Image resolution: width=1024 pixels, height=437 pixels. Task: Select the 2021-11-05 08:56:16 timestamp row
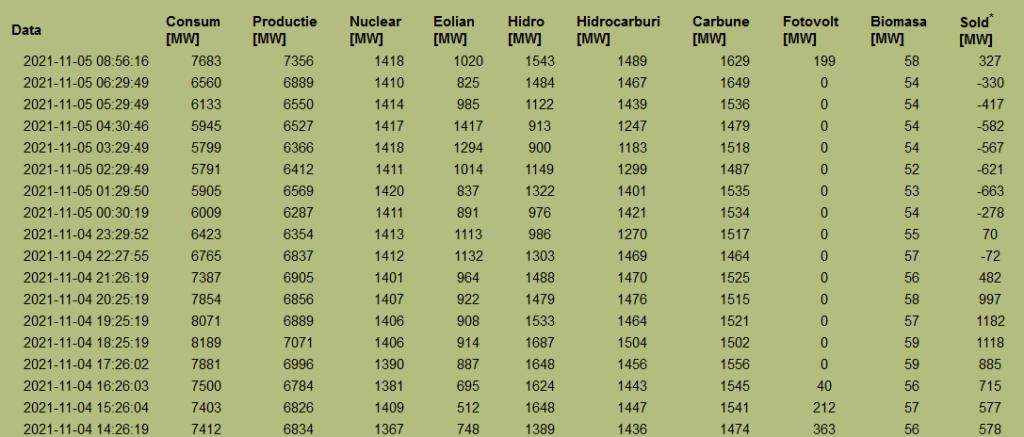pyautogui.click(x=85, y=61)
